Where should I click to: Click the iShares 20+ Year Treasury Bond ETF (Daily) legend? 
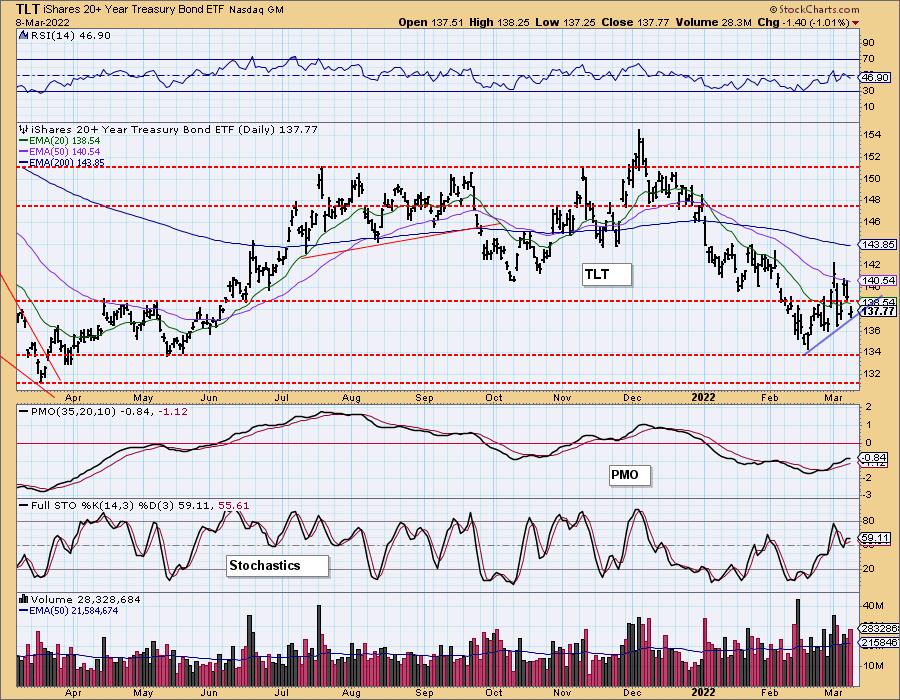pyautogui.click(x=174, y=129)
